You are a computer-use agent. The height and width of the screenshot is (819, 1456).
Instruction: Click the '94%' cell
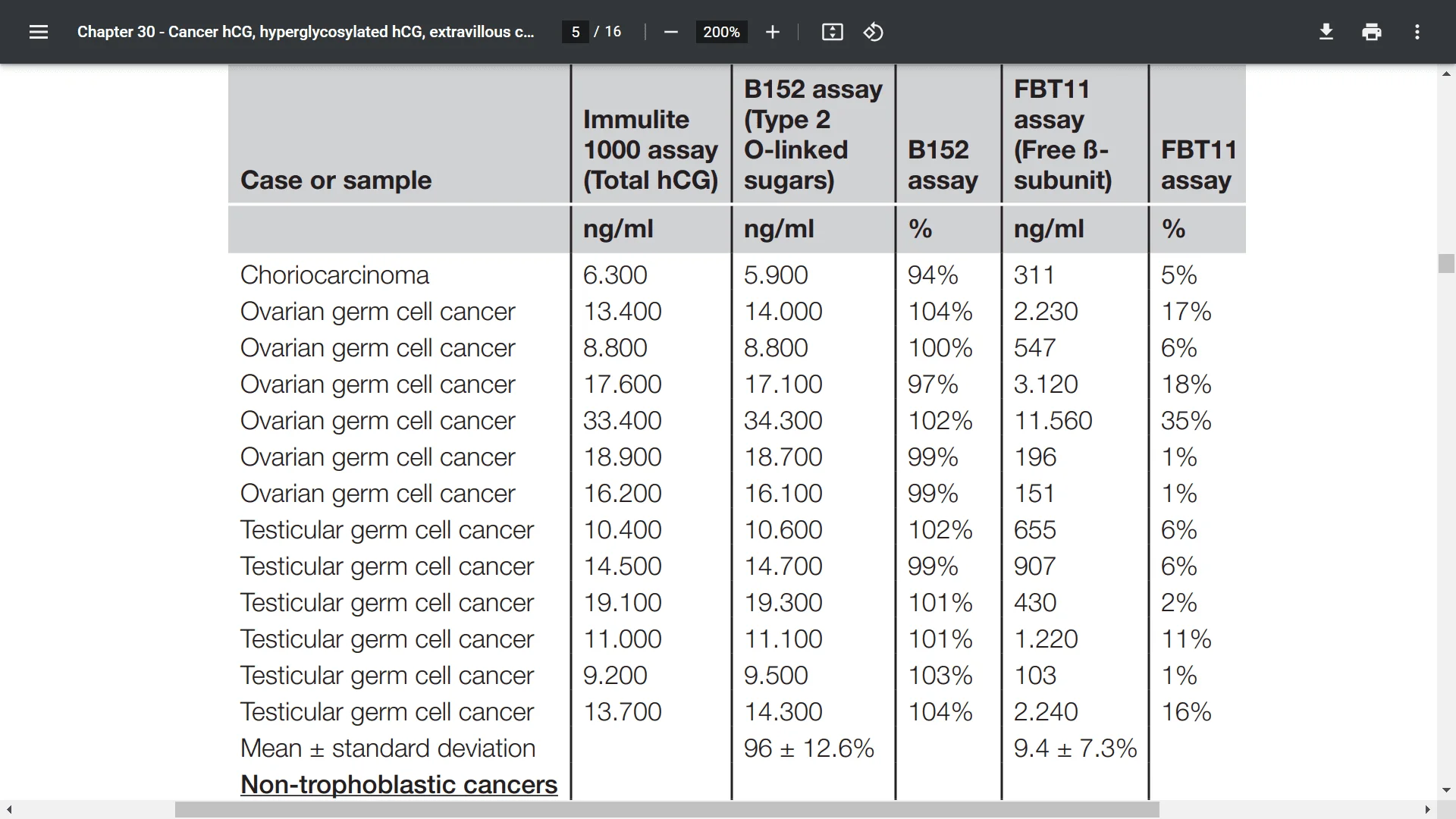(933, 275)
